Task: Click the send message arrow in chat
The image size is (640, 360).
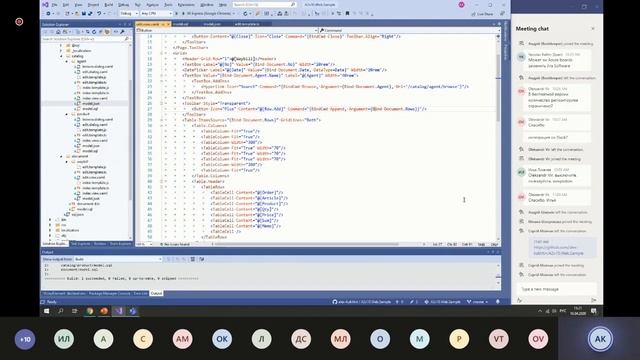Action: [x=593, y=300]
